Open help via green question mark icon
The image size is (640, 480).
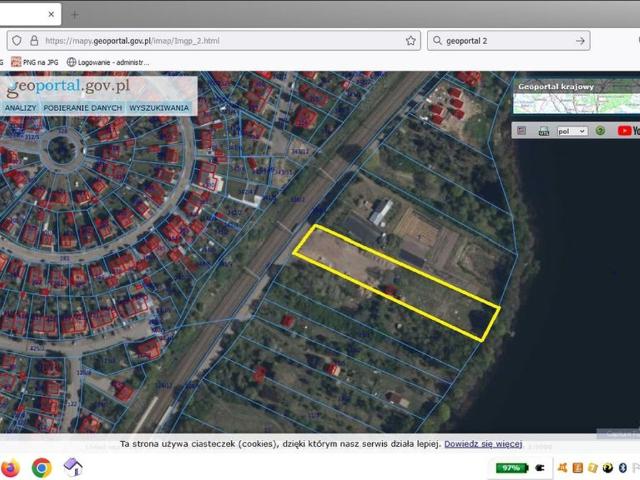pos(600,130)
